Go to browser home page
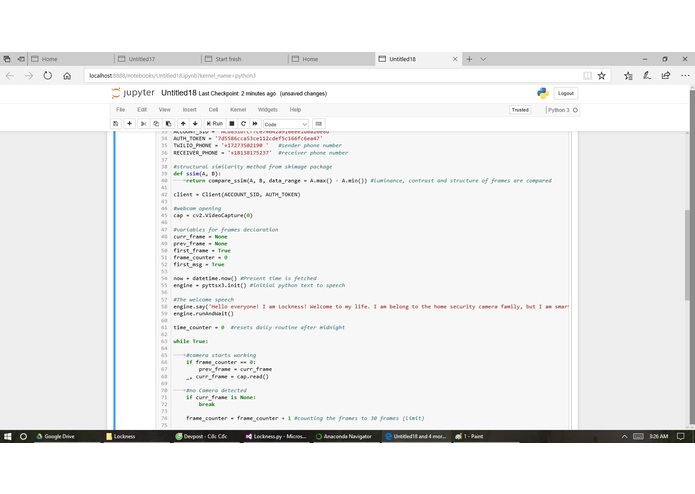The height and width of the screenshot is (494, 695). click(67, 76)
